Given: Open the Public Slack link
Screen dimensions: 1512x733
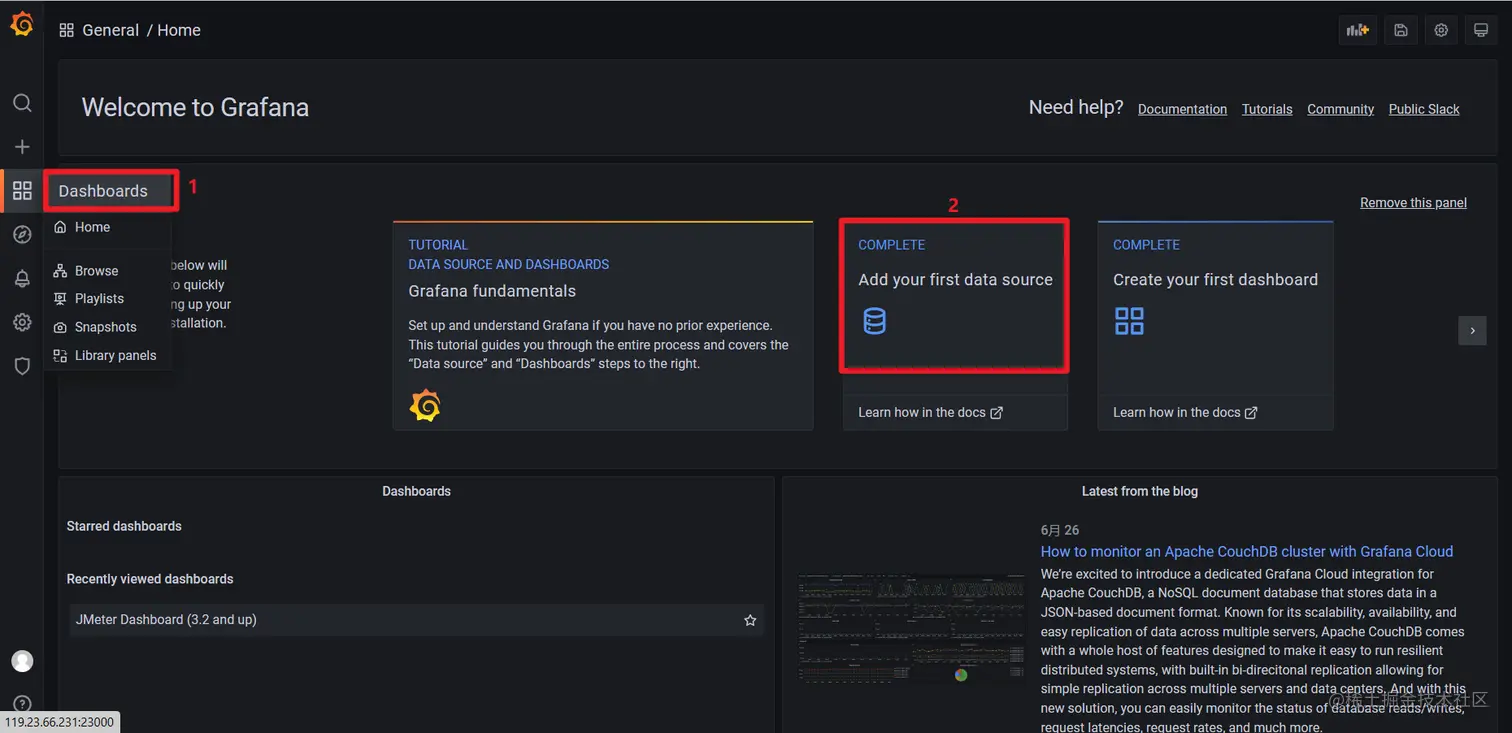Looking at the screenshot, I should (1424, 109).
